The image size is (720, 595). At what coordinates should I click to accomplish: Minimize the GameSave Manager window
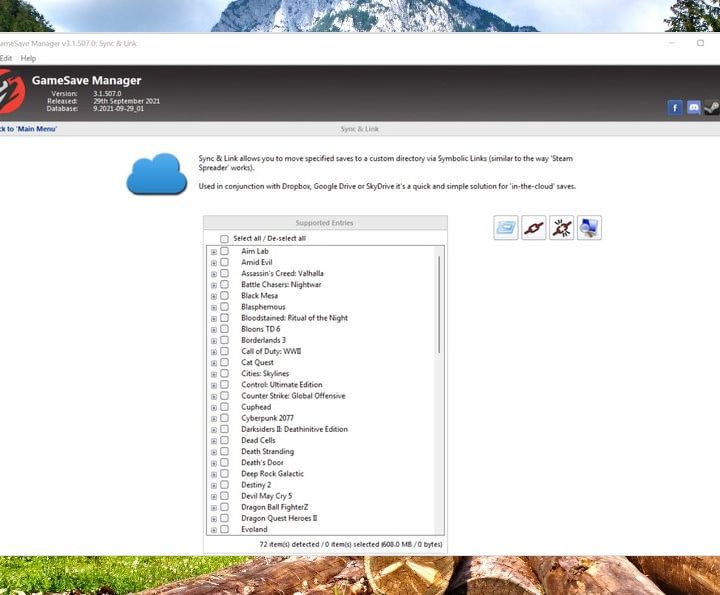672,43
